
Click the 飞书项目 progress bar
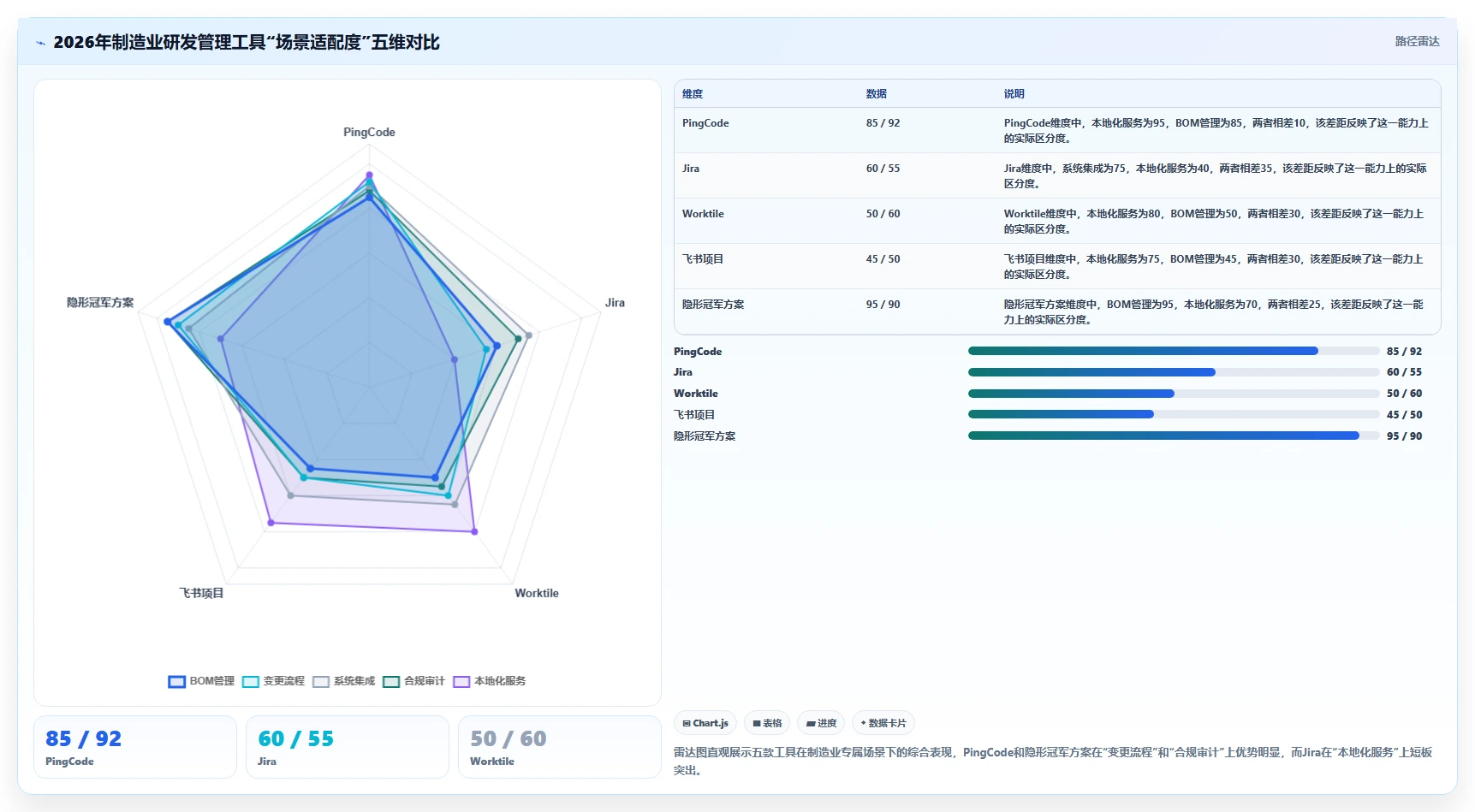(x=1174, y=414)
